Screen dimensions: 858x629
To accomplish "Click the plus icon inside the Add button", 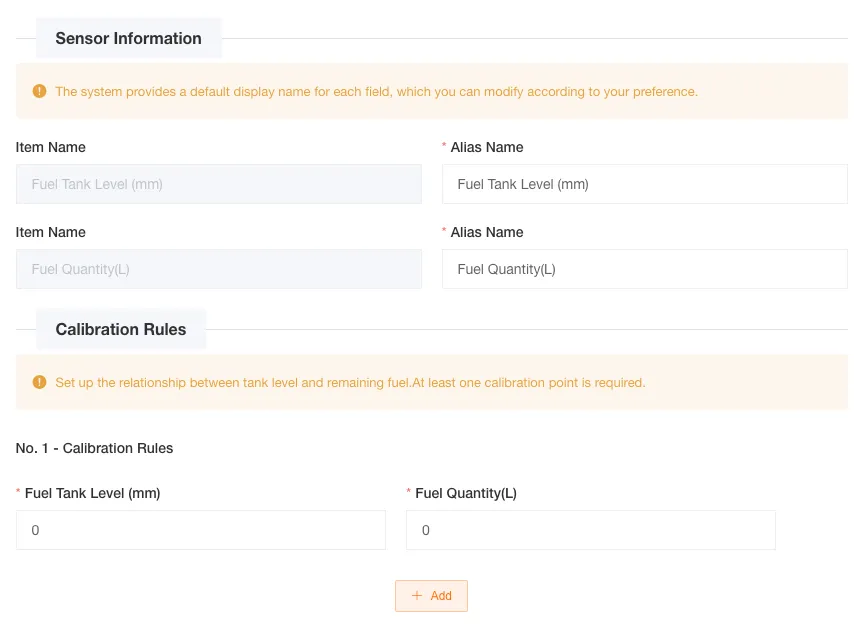I will 417,595.
